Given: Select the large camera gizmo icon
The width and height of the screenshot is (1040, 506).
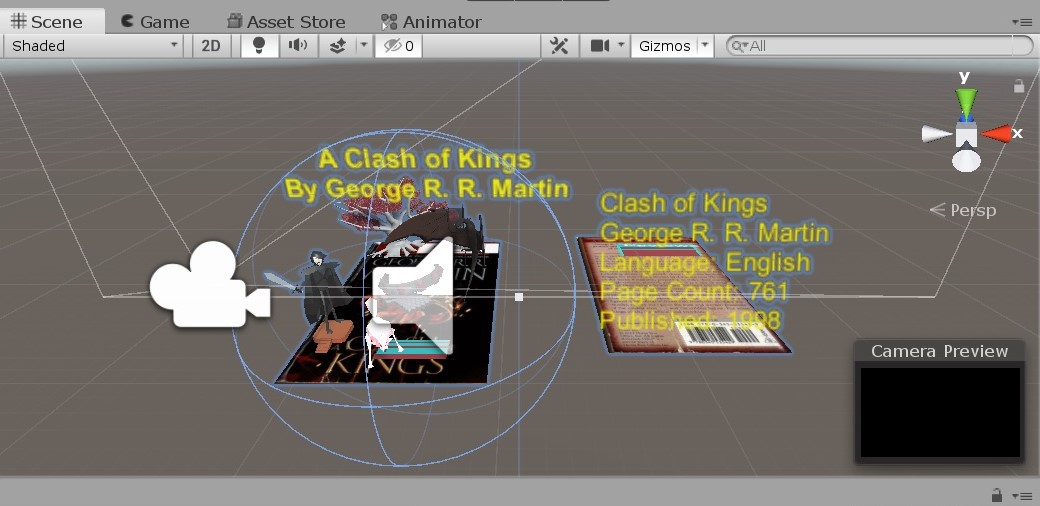Looking at the screenshot, I should click(x=209, y=284).
